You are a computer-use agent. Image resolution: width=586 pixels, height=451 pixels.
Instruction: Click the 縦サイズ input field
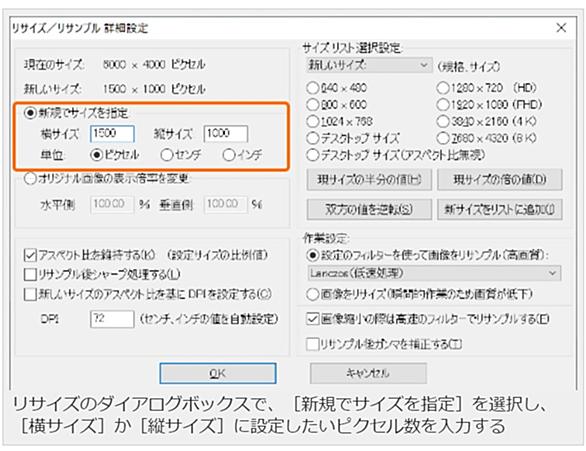click(x=226, y=133)
